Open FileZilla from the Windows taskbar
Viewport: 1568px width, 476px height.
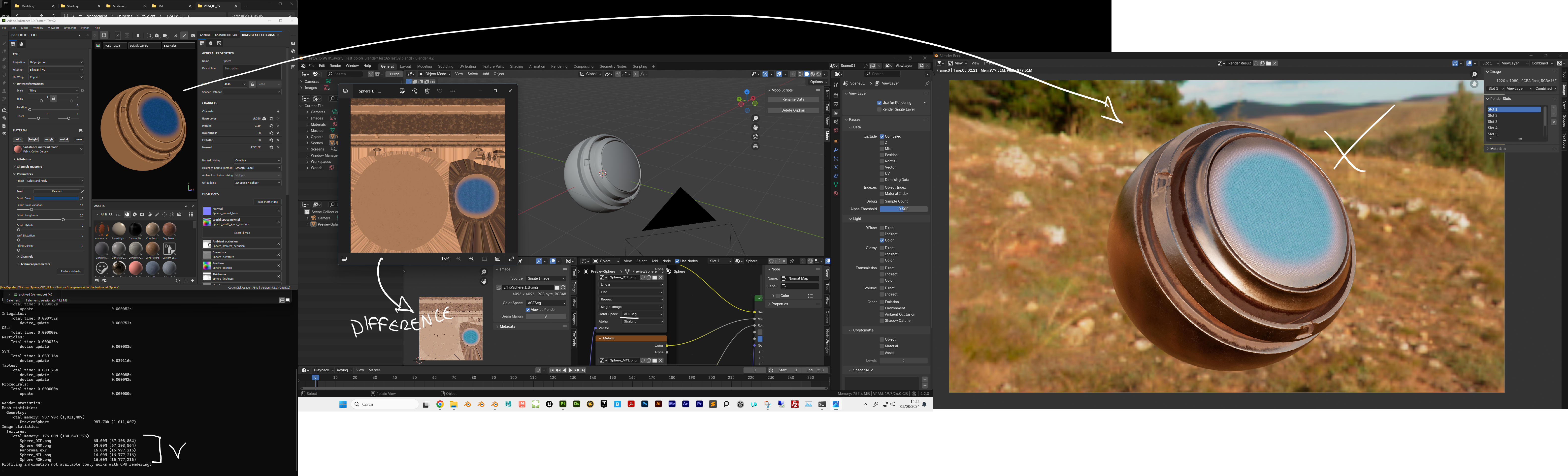pos(795,404)
